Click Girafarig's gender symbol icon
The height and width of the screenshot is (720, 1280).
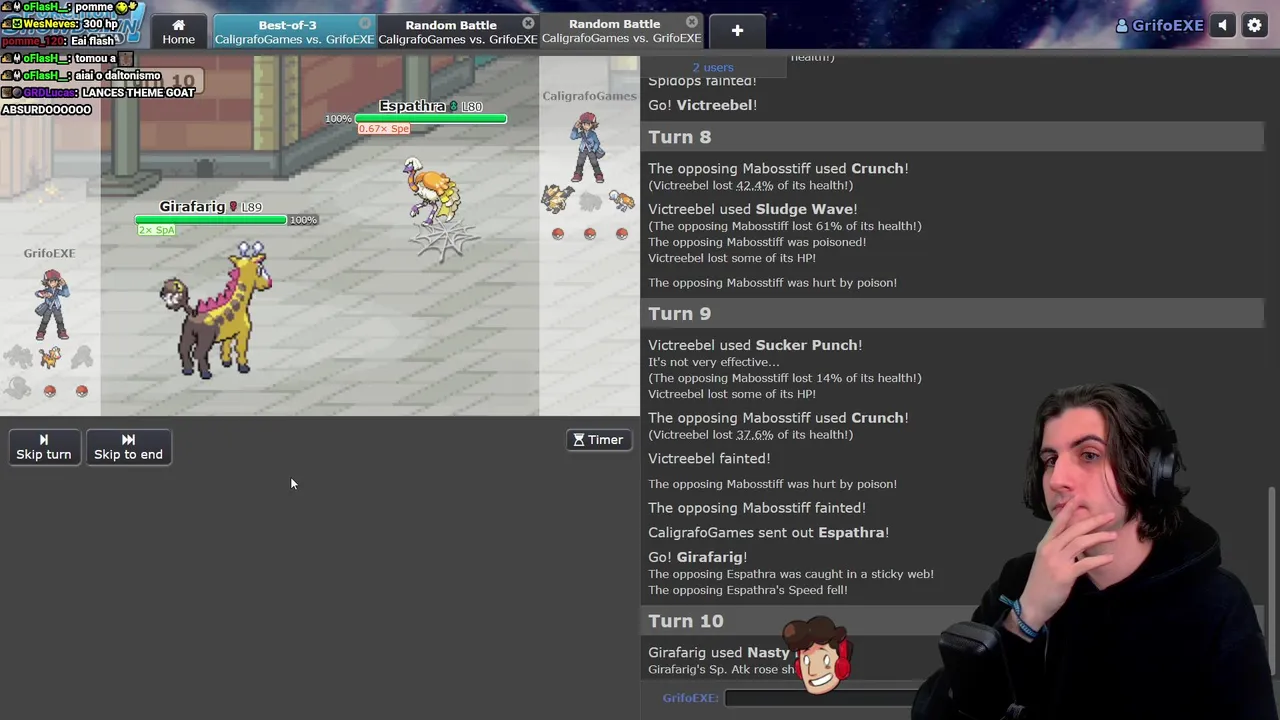233,207
